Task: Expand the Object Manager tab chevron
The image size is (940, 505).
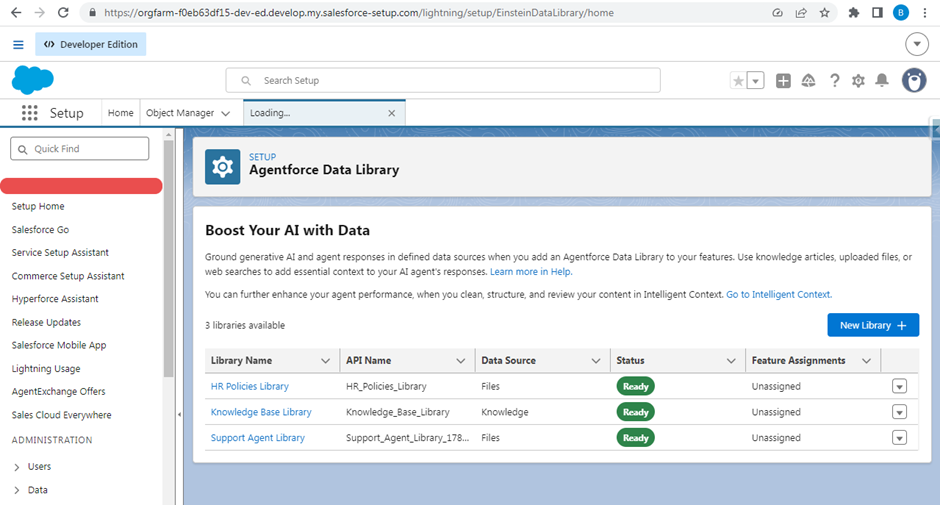Action: click(x=225, y=113)
